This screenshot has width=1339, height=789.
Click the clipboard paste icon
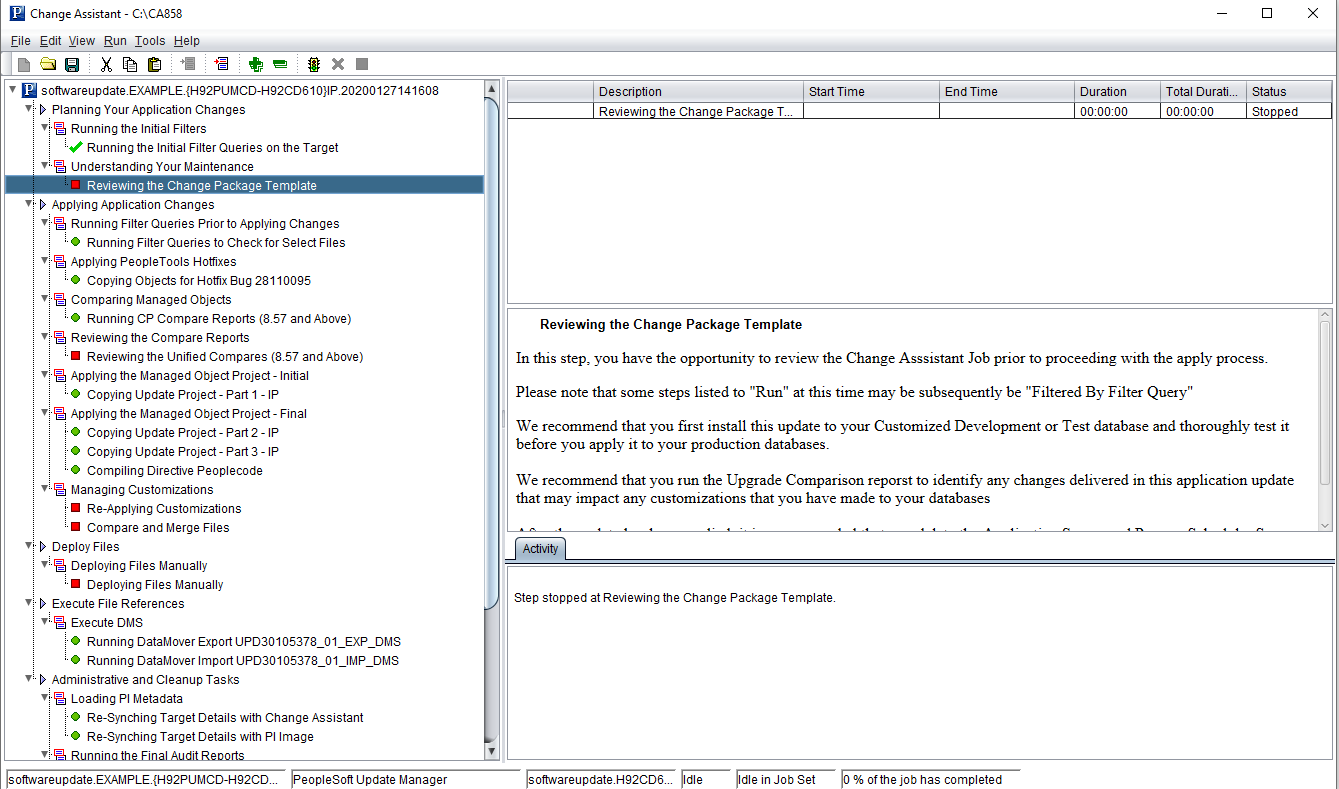click(x=154, y=65)
